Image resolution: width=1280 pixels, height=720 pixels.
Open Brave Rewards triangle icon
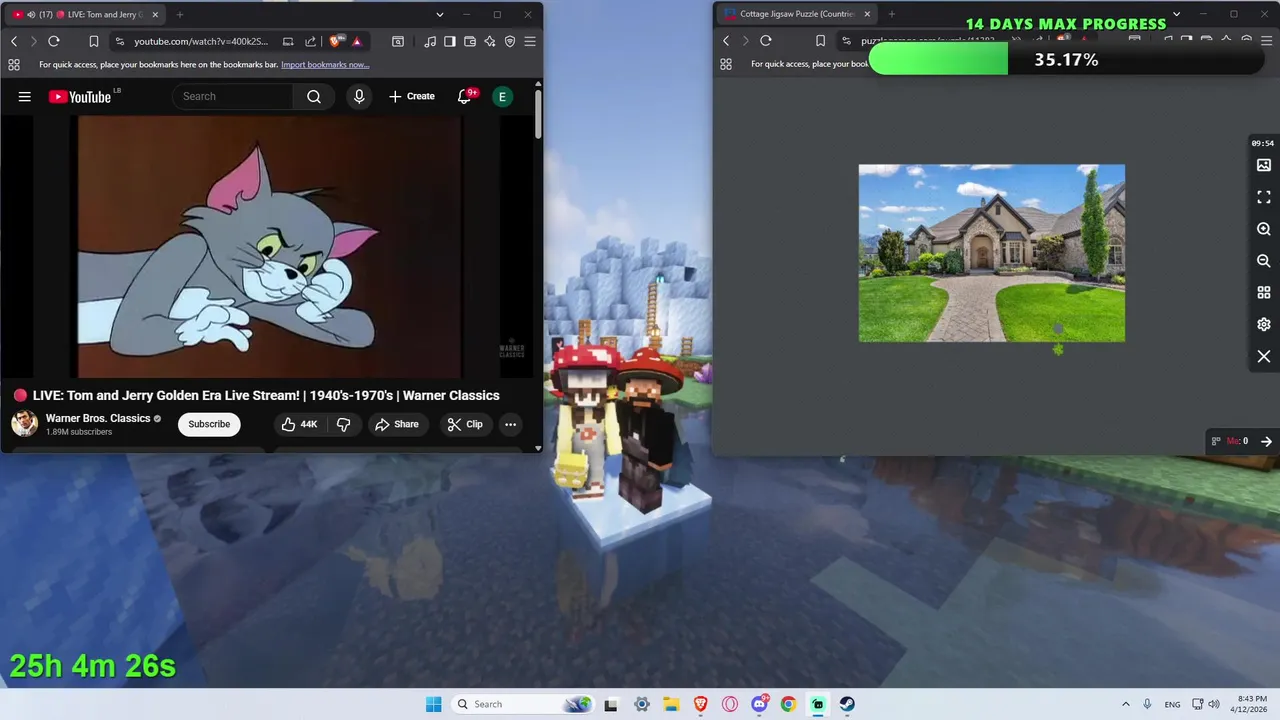click(x=357, y=41)
